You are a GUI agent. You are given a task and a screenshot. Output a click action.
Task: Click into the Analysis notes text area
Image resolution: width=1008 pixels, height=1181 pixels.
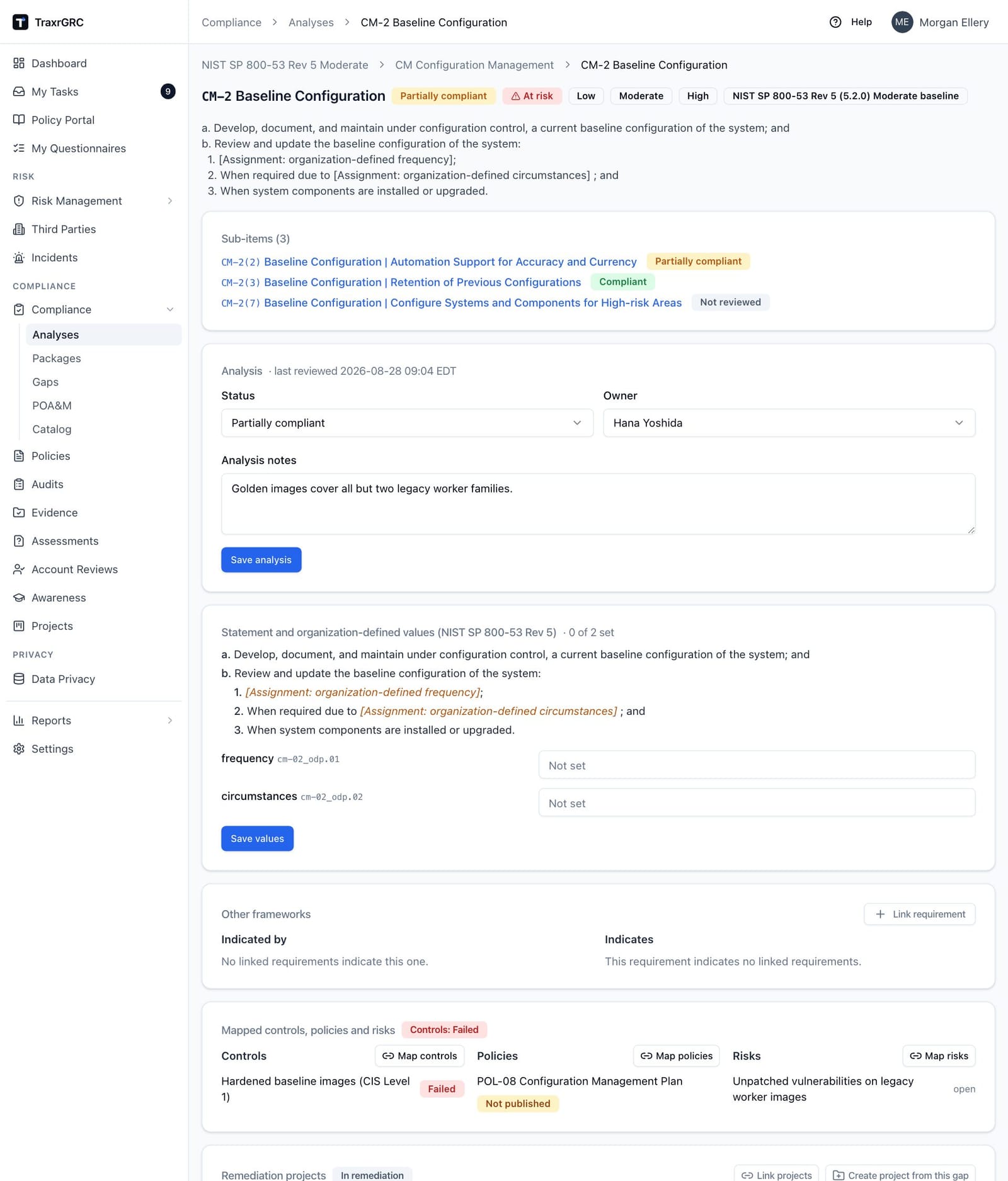598,504
